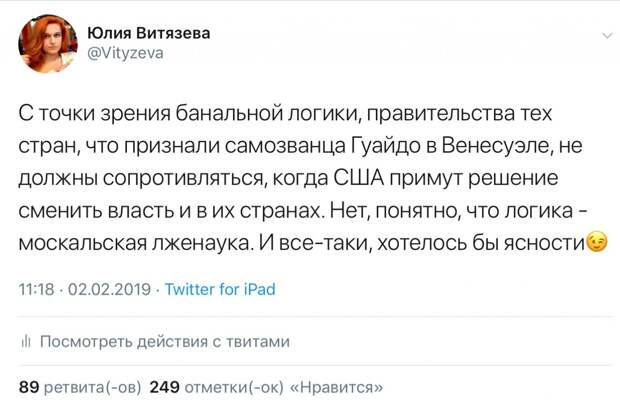Click the 89 retweets count
The width and height of the screenshot is (620, 405).
(29, 387)
